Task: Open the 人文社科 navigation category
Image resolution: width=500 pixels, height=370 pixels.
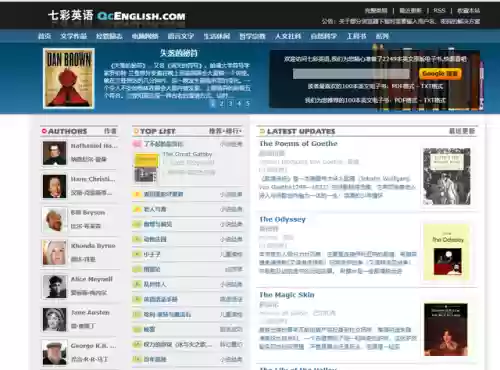Action: pyautogui.click(x=288, y=36)
